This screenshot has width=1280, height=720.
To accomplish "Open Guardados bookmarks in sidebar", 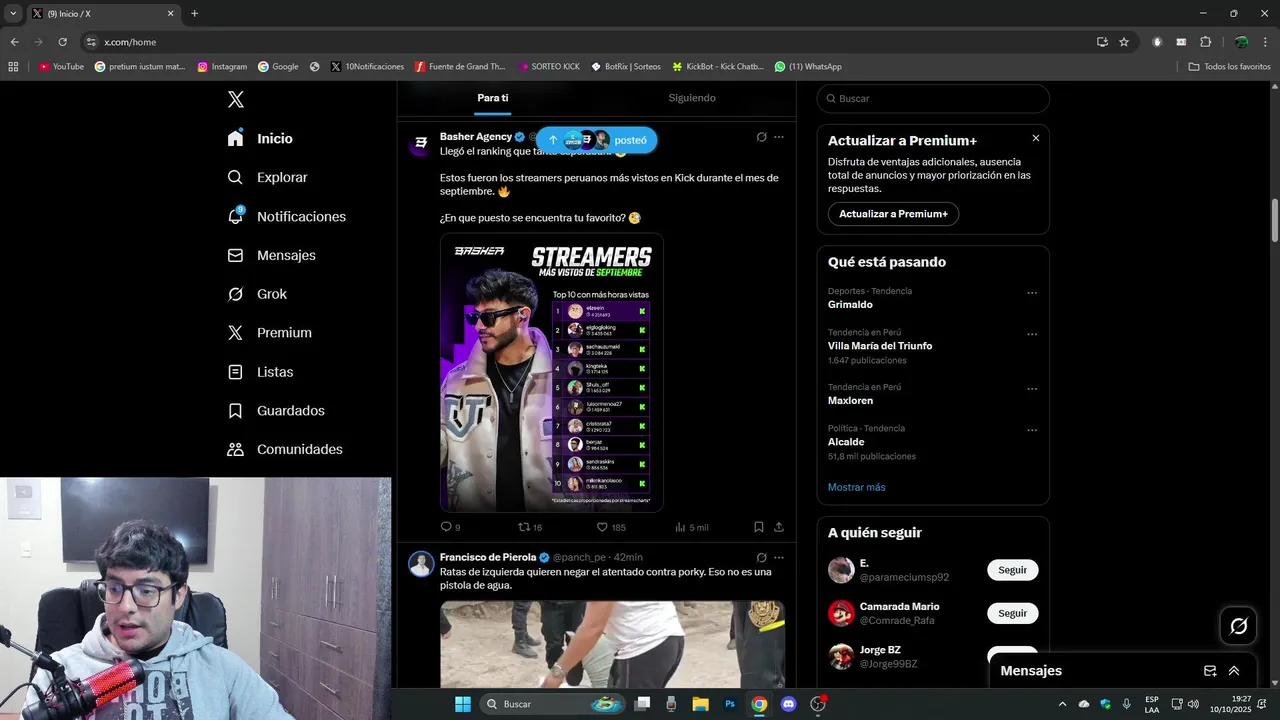I will pos(276,411).
